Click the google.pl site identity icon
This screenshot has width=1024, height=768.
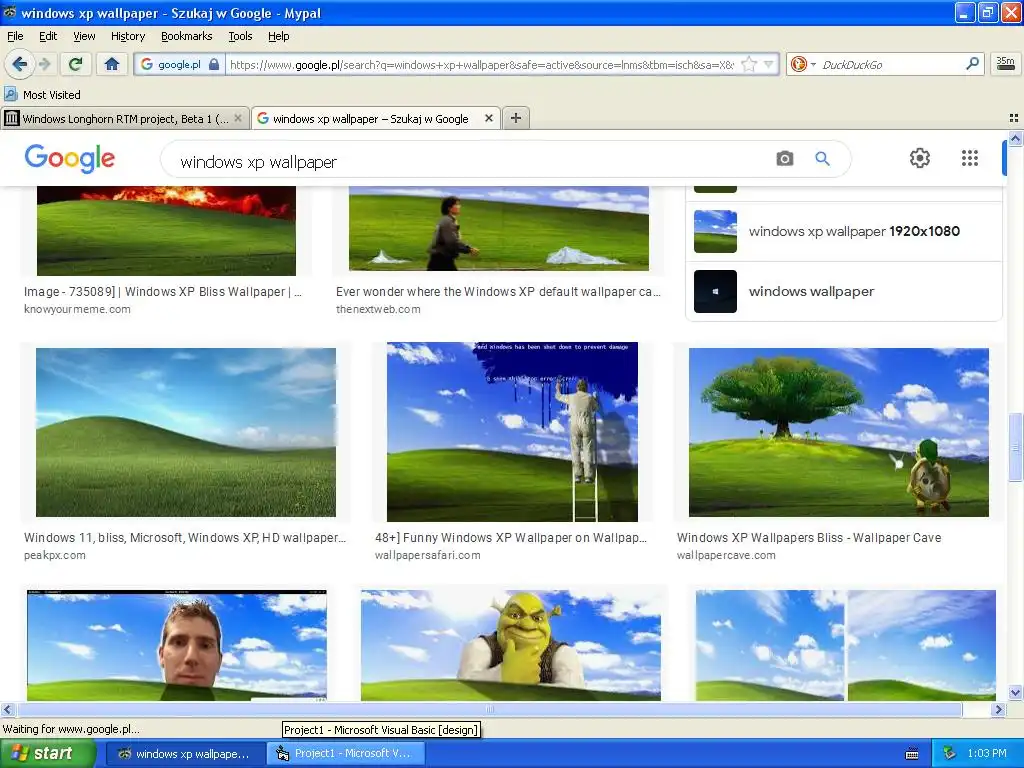coord(179,65)
